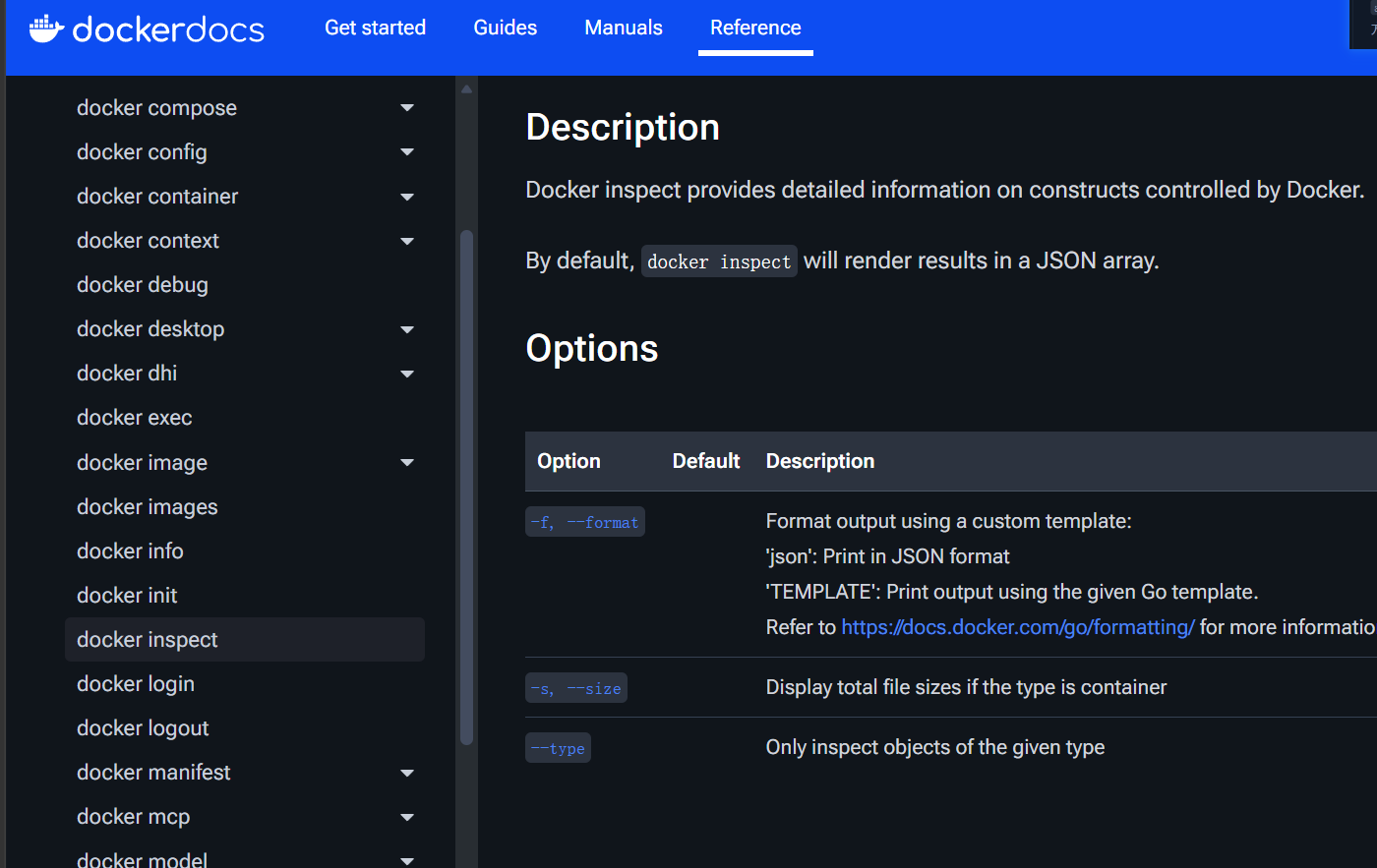Expand the docker desktop submenu arrow

407,329
